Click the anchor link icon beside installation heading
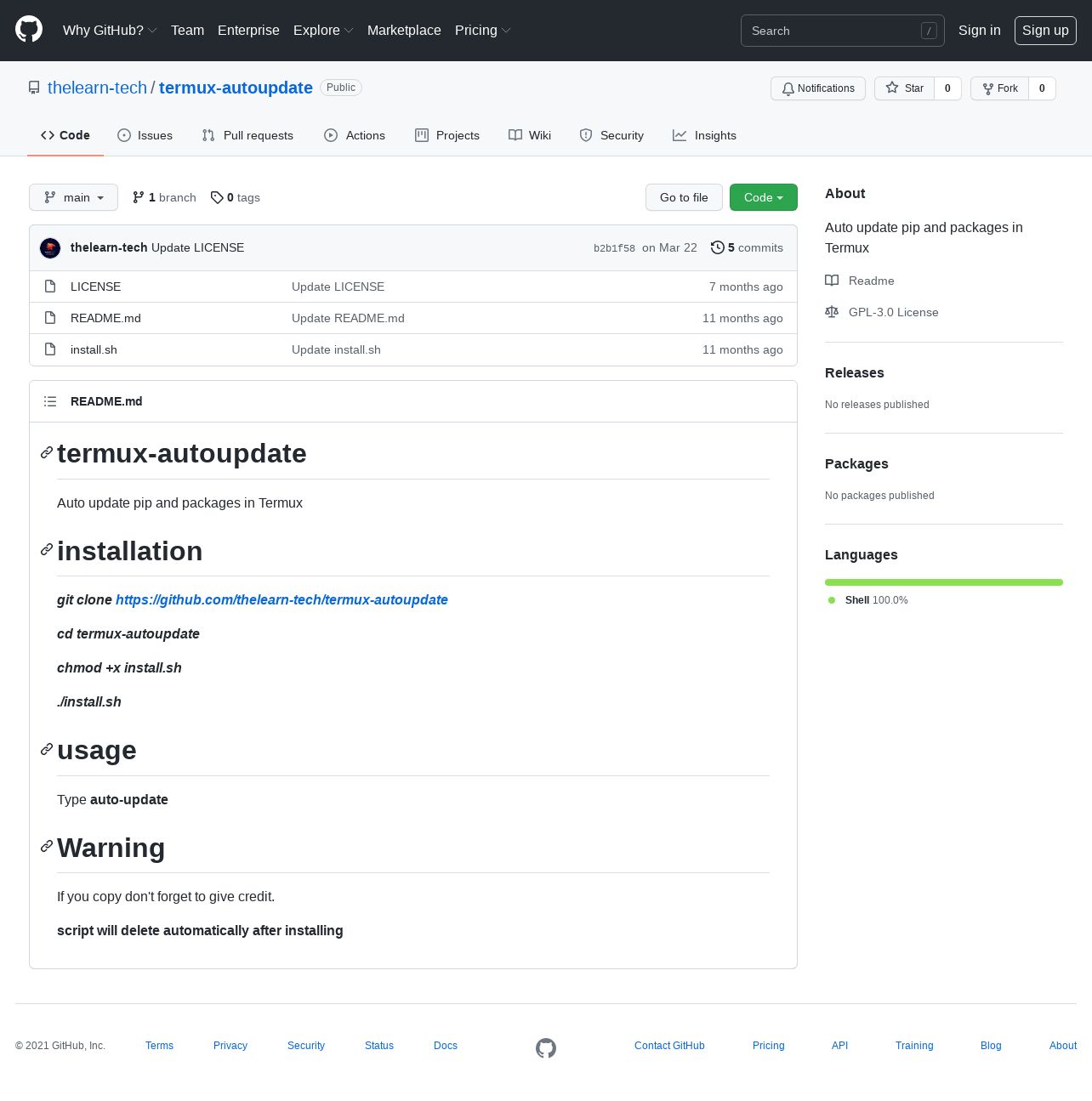1092x1101 pixels. pos(47,549)
